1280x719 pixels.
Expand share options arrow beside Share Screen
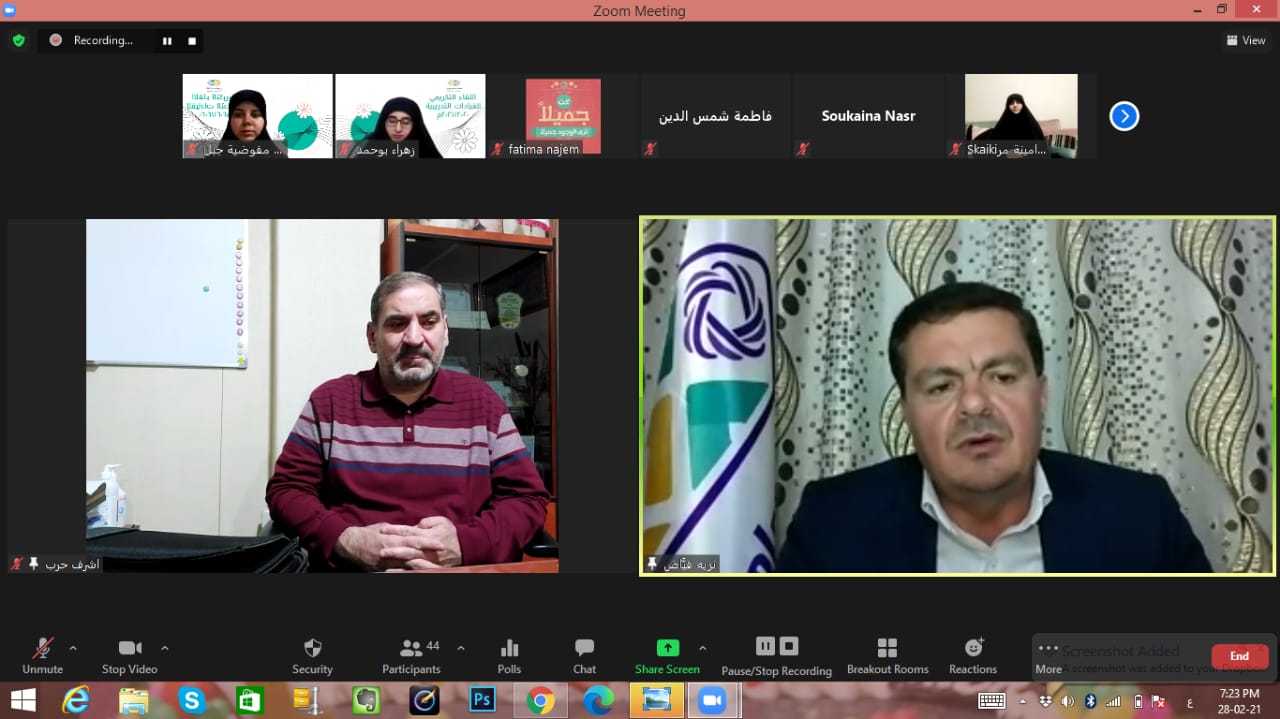702,648
